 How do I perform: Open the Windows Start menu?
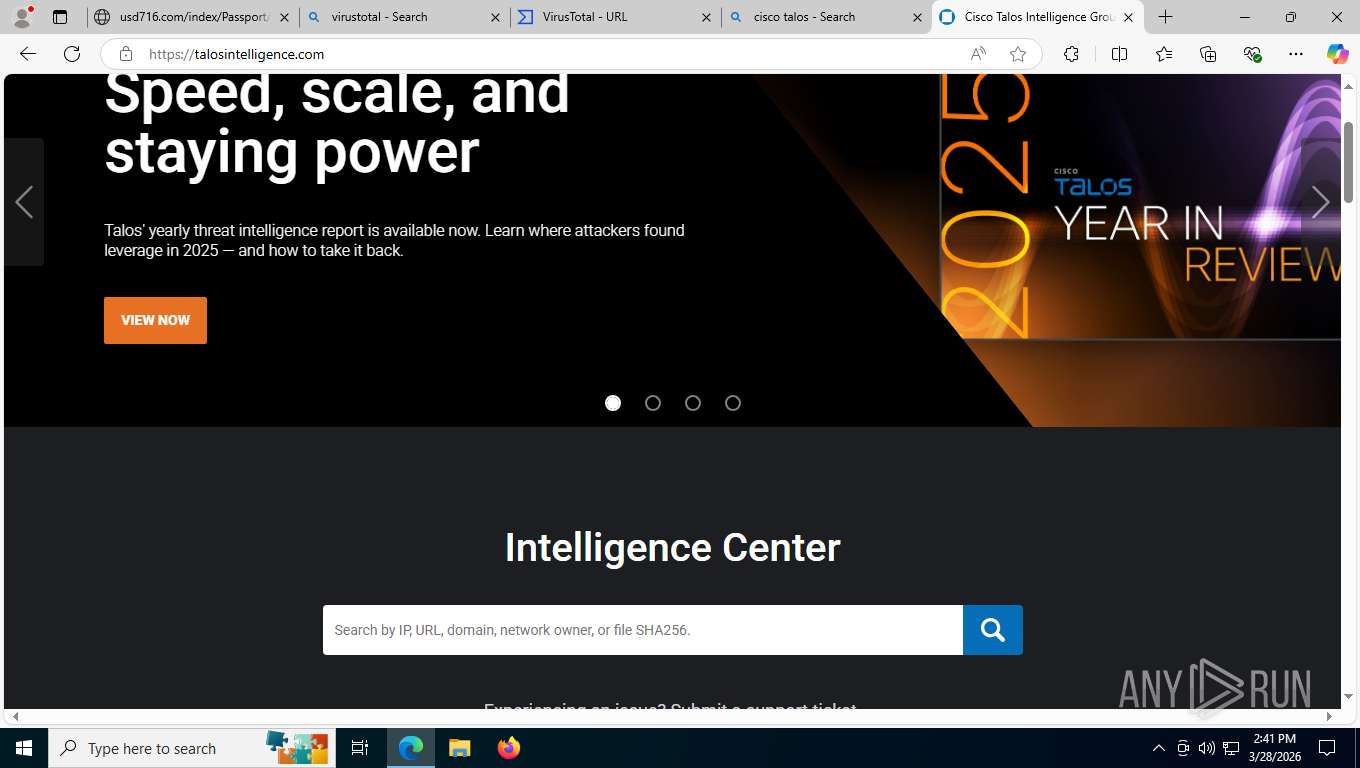click(23, 748)
